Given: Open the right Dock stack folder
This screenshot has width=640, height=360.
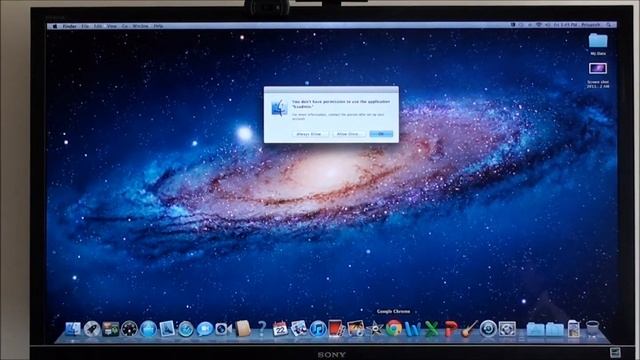Looking at the screenshot, I should (x=555, y=329).
